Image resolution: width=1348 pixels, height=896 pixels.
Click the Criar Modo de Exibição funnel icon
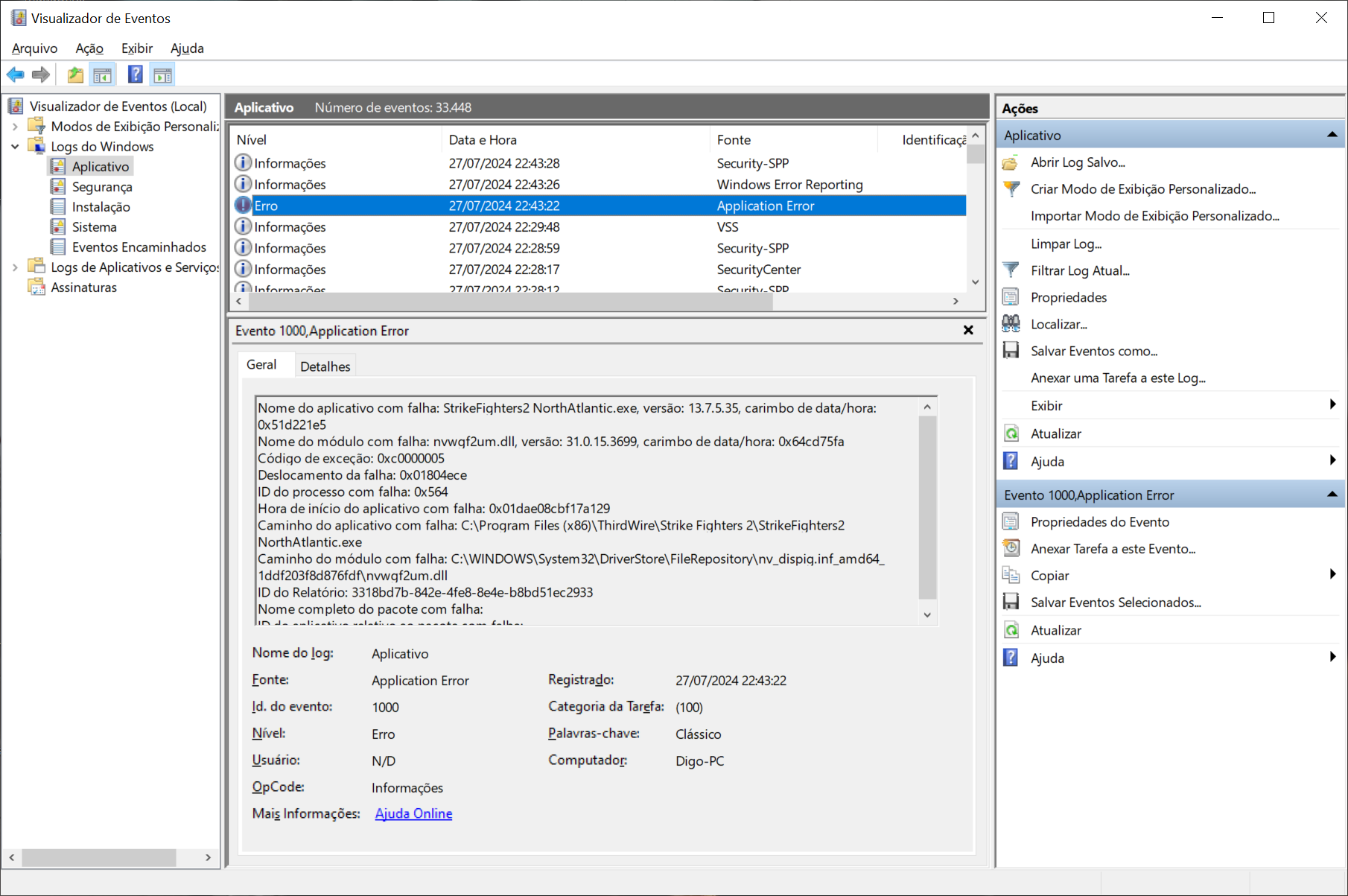tap(1011, 189)
